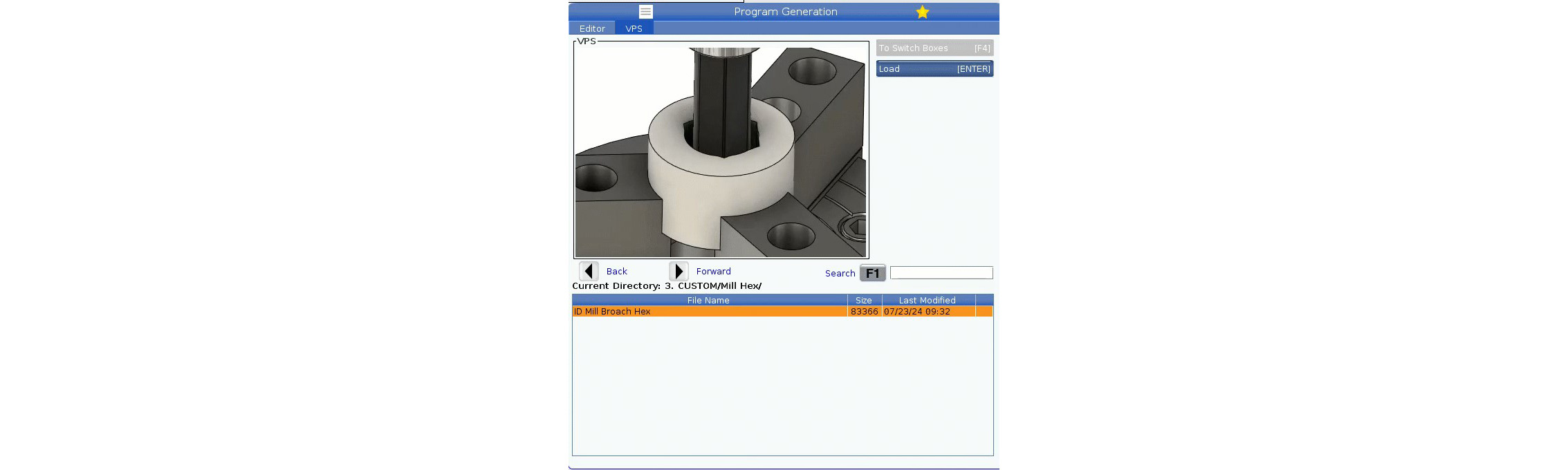The width and height of the screenshot is (1568, 470).
Task: Select the ID Mill Broach Hex file
Action: (782, 312)
